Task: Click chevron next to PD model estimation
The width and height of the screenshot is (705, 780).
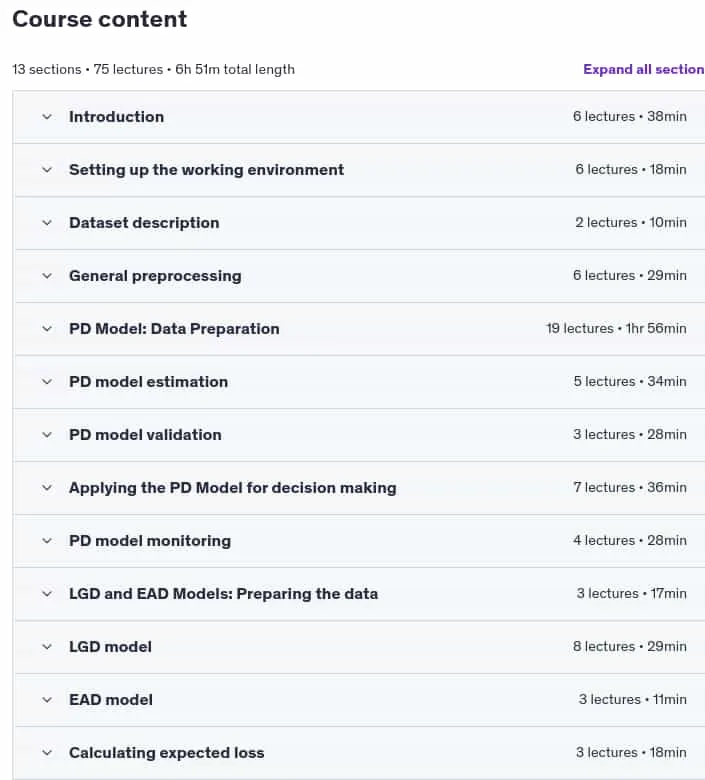Action: 47,382
